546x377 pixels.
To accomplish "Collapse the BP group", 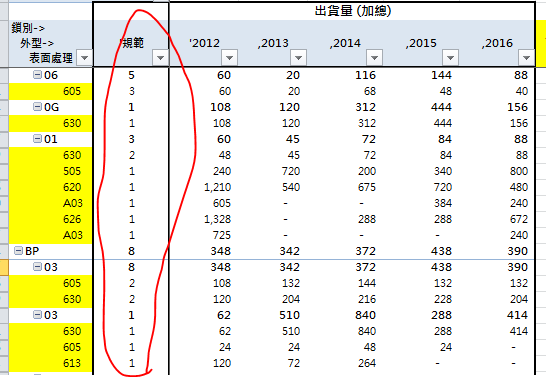I will (x=18, y=251).
